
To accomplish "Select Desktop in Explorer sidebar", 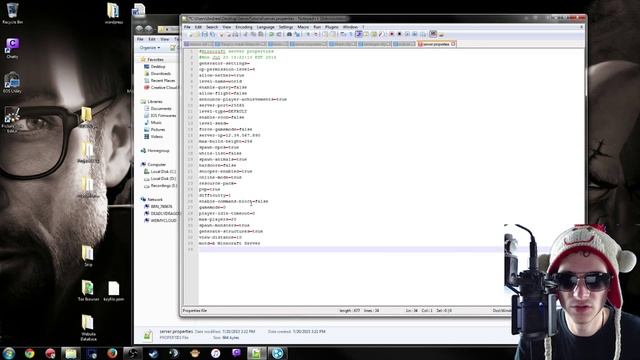I will [x=158, y=67].
